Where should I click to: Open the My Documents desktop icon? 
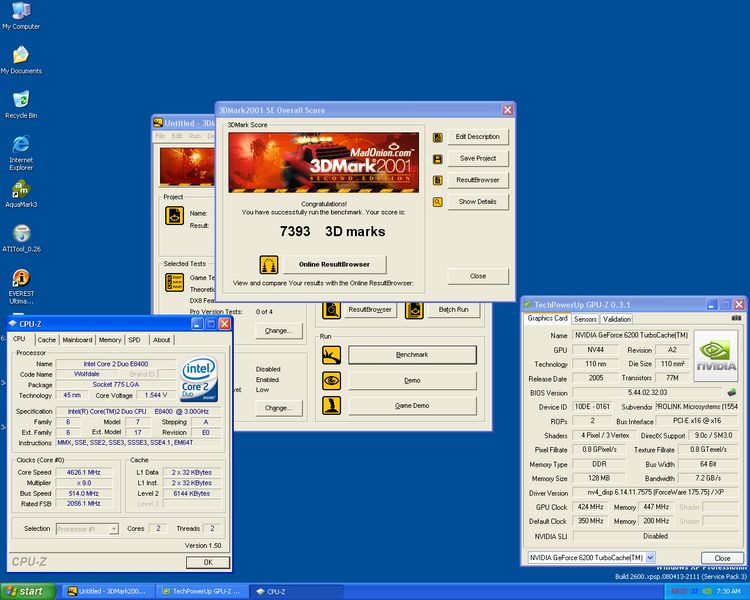pyautogui.click(x=21, y=60)
